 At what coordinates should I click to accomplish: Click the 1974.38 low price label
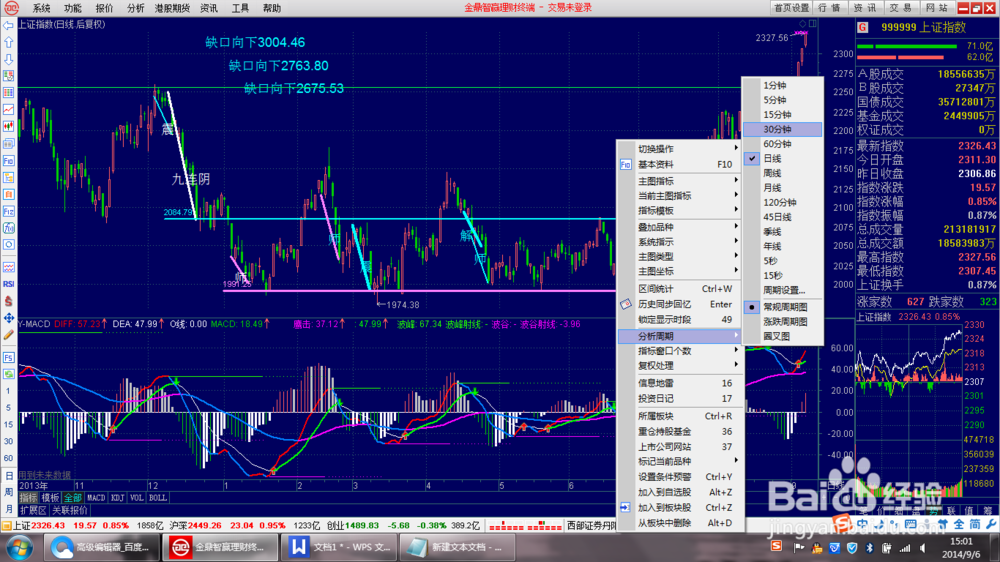coord(403,305)
